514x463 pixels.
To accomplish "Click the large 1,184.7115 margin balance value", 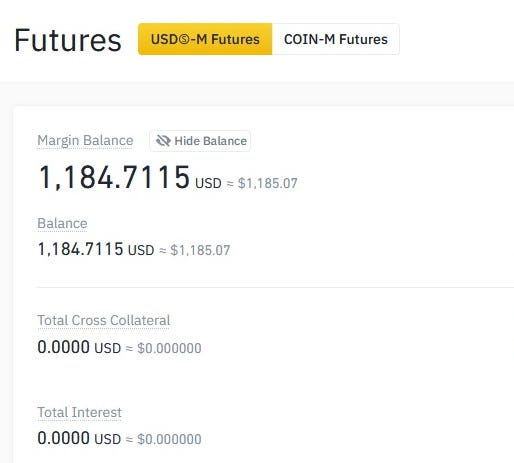I will click(114, 177).
